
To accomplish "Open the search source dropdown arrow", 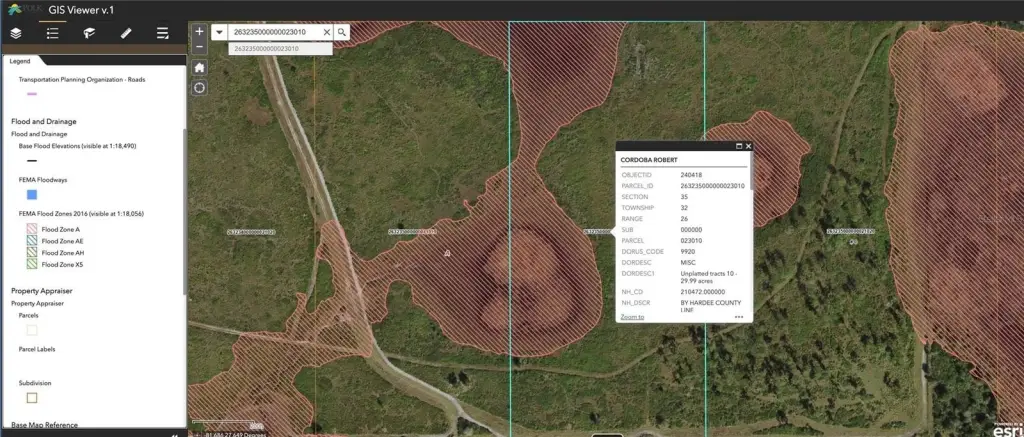I will [x=219, y=32].
